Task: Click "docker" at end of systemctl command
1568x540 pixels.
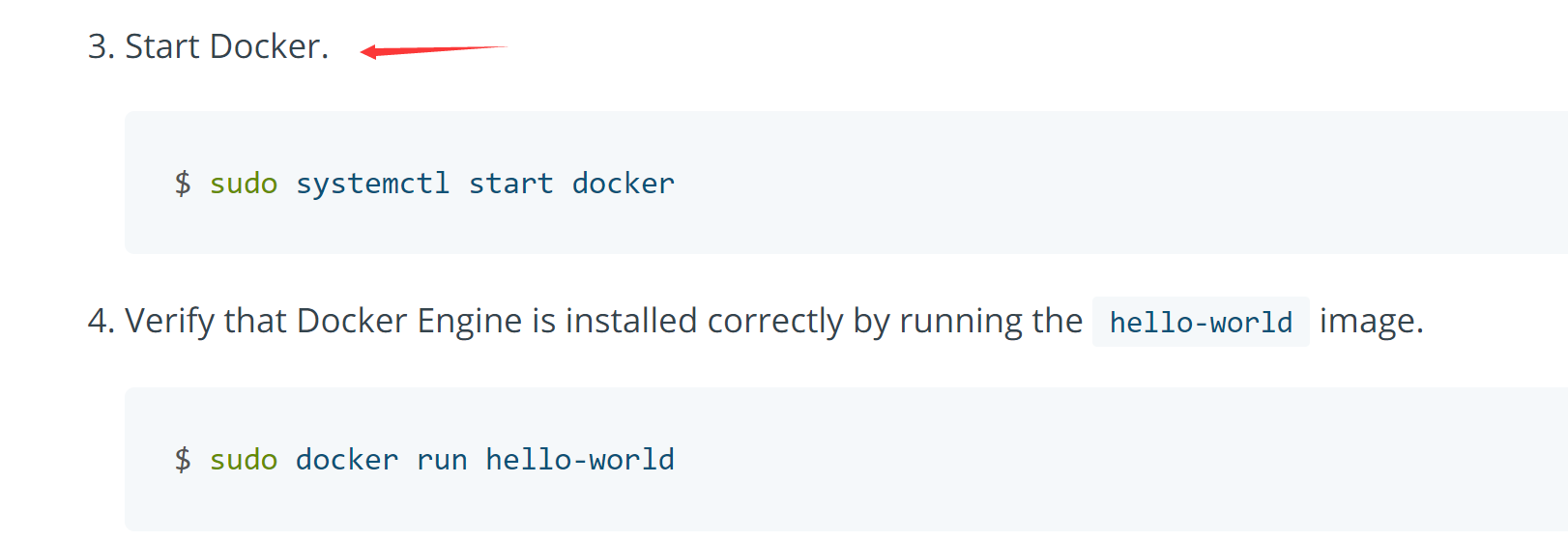Action: tap(624, 184)
